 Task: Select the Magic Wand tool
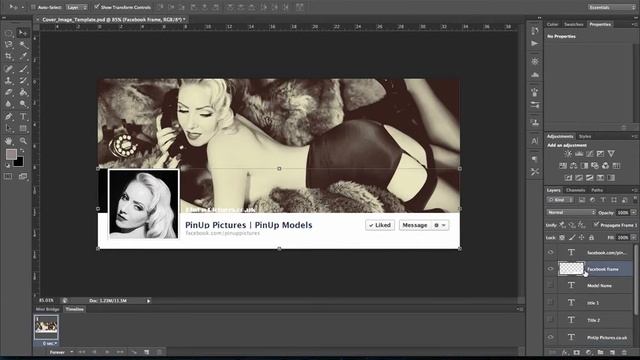23,44
